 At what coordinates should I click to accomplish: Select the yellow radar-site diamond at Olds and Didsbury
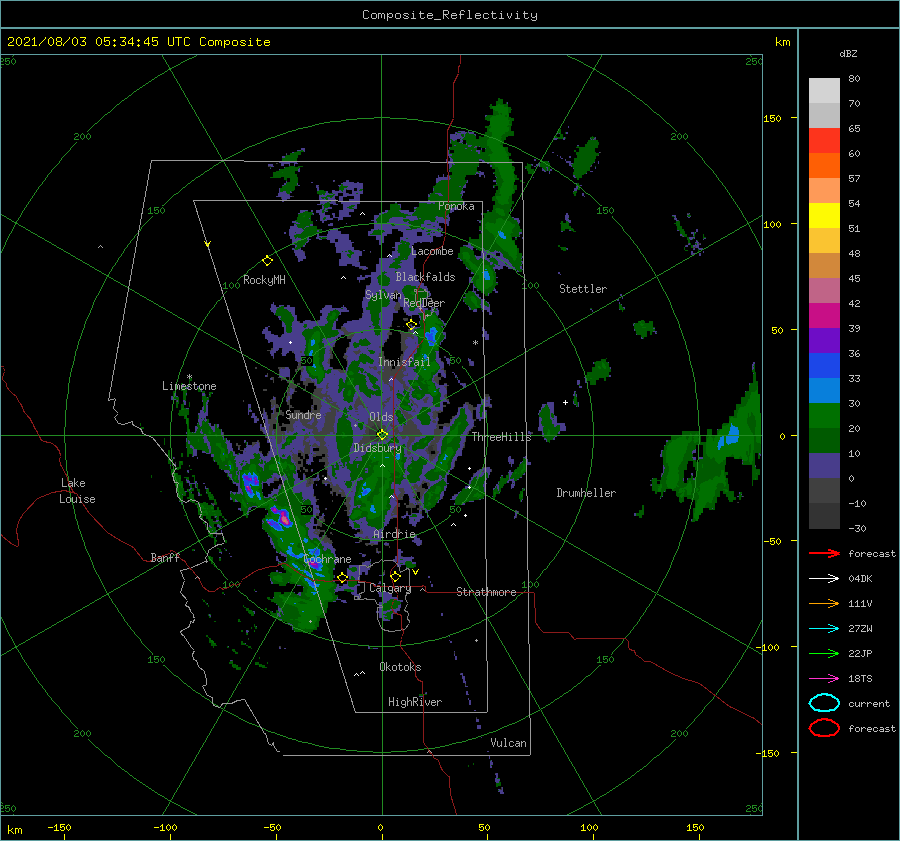pyautogui.click(x=382, y=435)
